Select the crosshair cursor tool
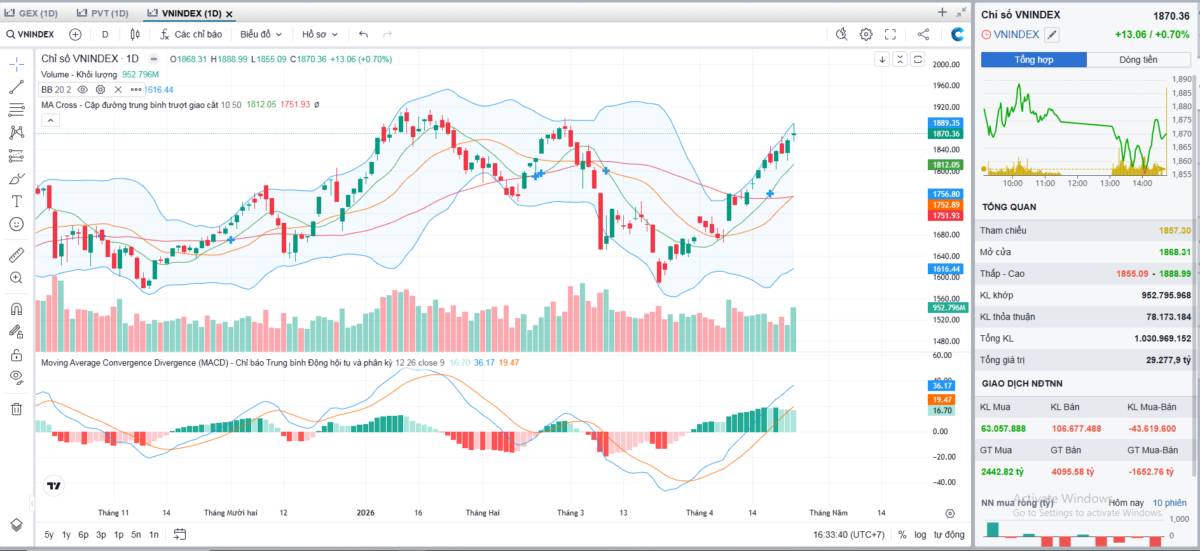The height and width of the screenshot is (551, 1200). point(16,63)
